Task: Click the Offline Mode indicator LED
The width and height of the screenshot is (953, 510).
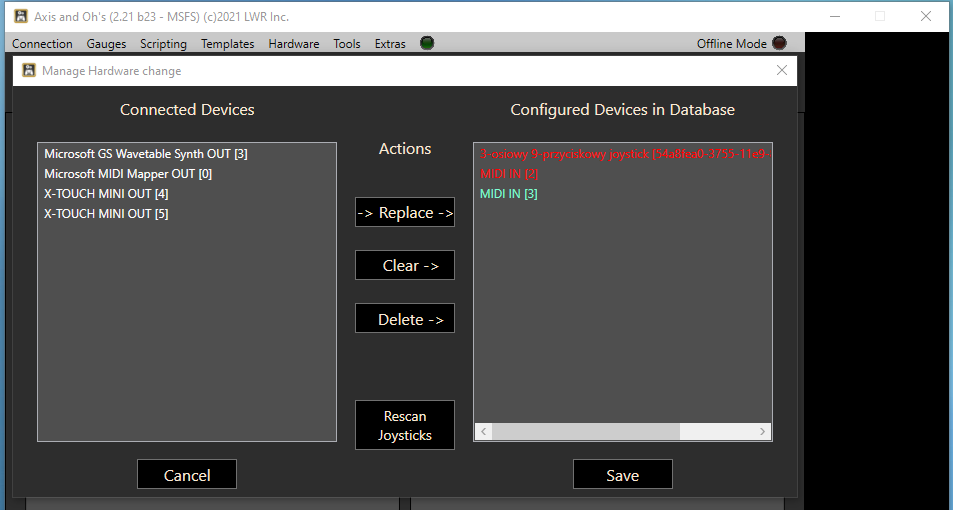Action: [x=779, y=43]
